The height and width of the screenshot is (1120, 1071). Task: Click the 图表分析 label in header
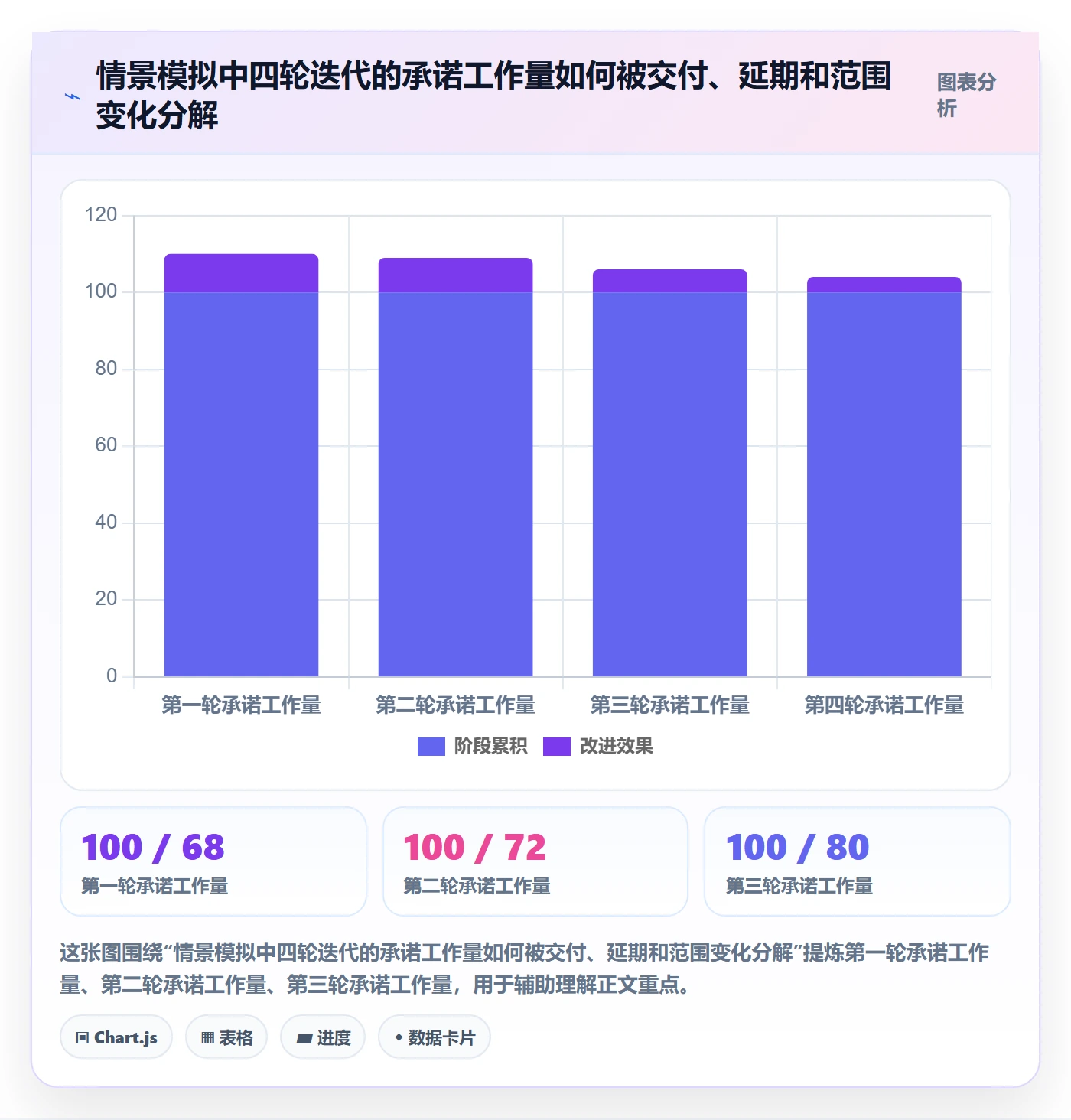pos(966,95)
